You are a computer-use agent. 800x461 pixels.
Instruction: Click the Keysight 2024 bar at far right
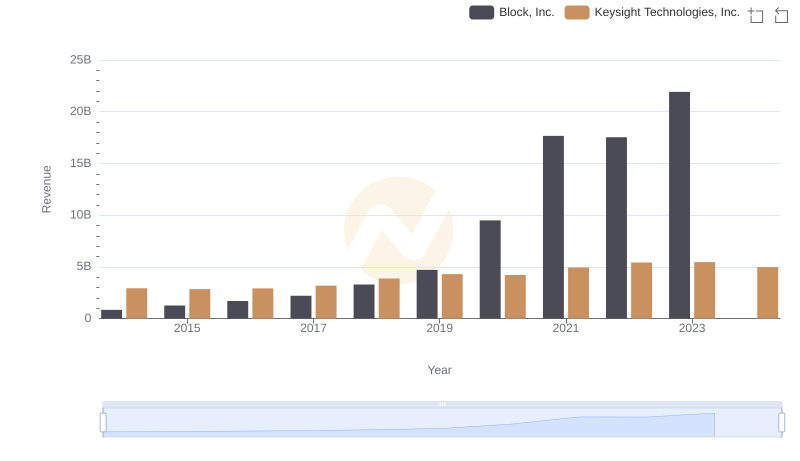(767, 293)
